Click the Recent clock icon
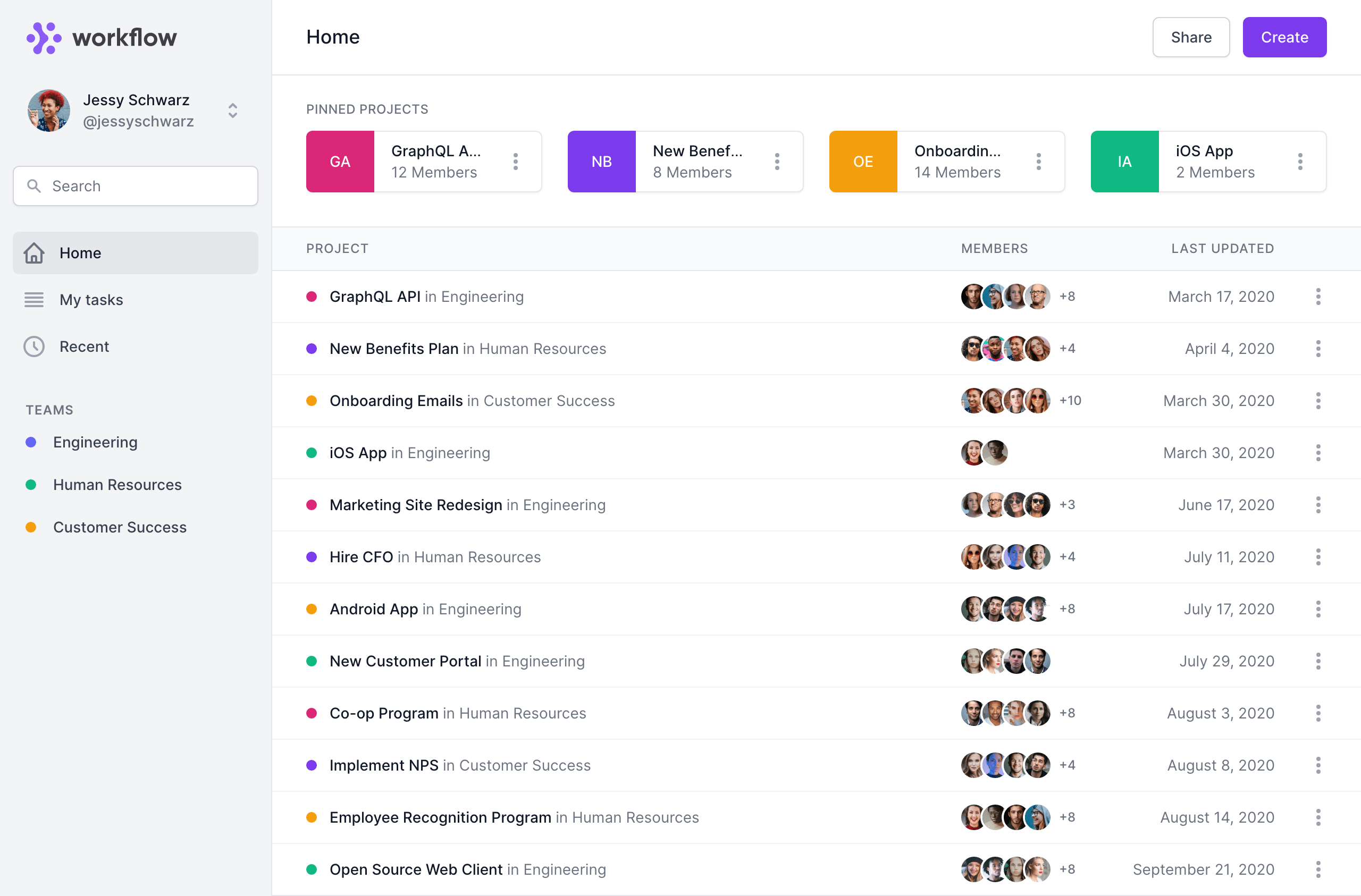 33,346
